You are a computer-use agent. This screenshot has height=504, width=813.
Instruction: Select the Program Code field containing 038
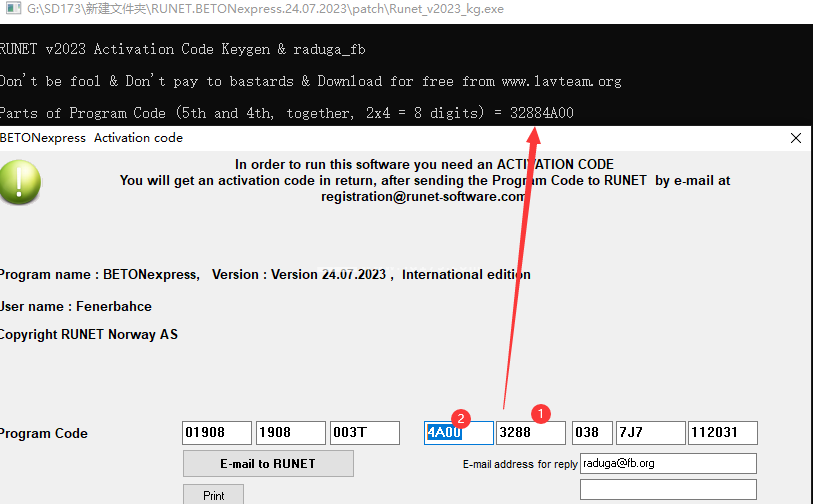coord(592,433)
